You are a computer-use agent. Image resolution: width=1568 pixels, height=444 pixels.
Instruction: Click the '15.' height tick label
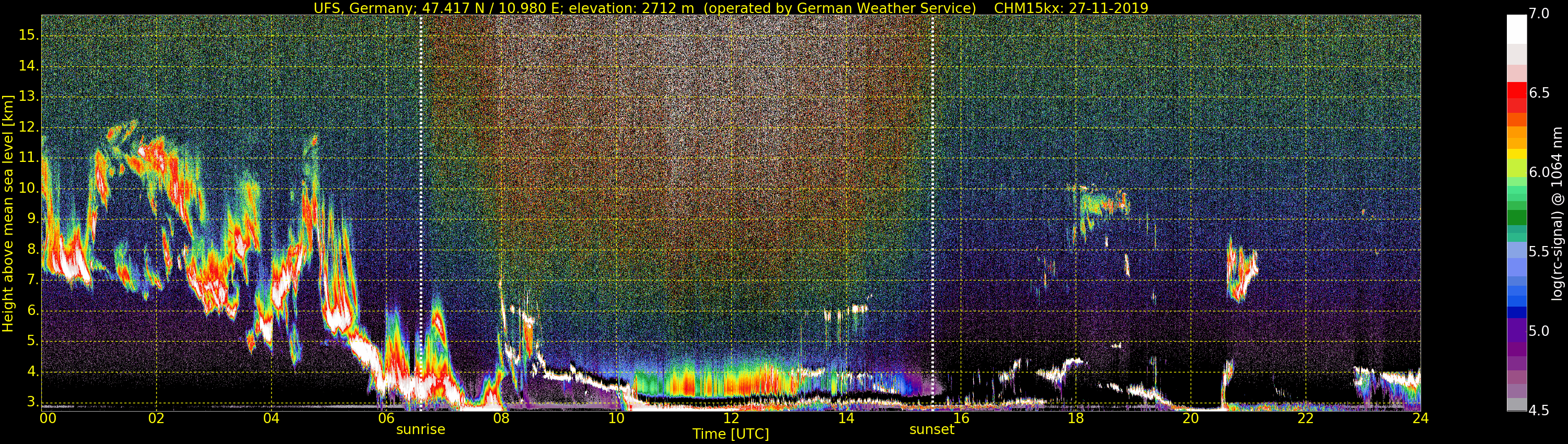(x=29, y=36)
